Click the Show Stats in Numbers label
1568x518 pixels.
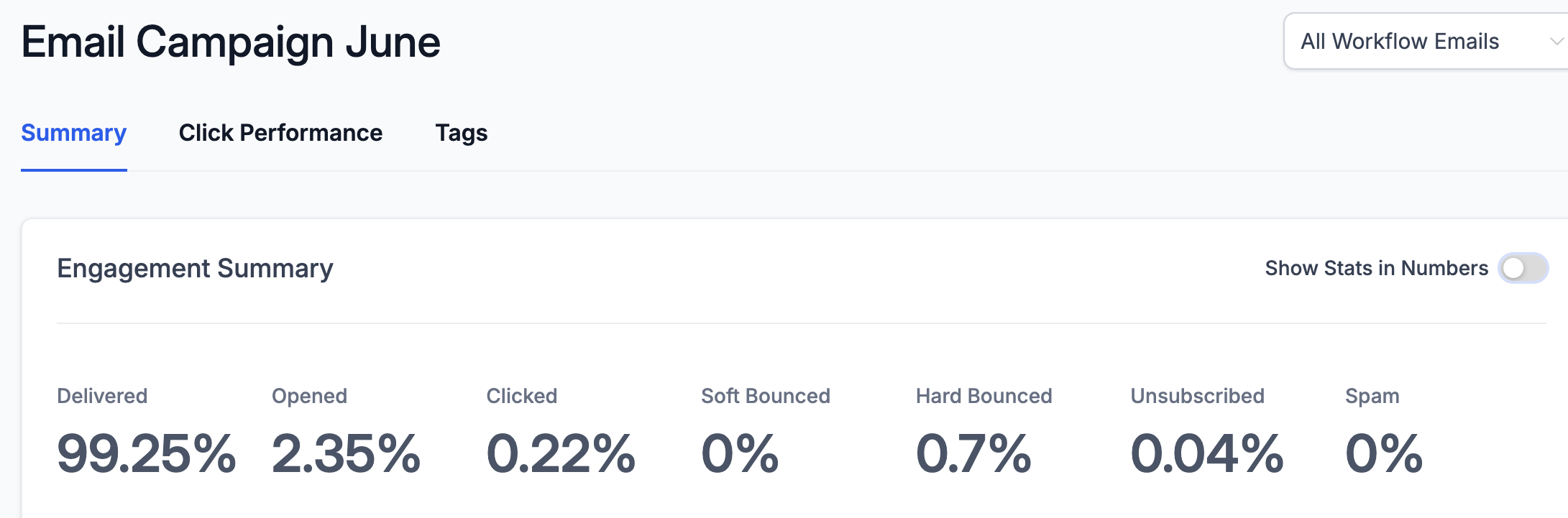1376,268
